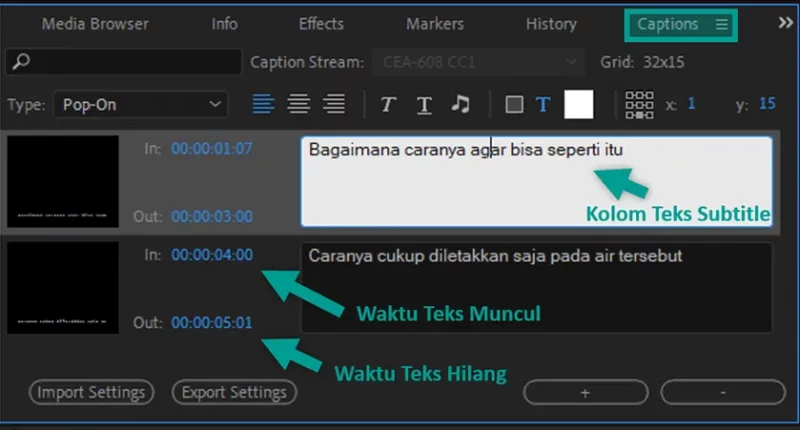Image resolution: width=800 pixels, height=430 pixels.
Task: Click Out time 00:00:05:01
Action: click(x=212, y=322)
